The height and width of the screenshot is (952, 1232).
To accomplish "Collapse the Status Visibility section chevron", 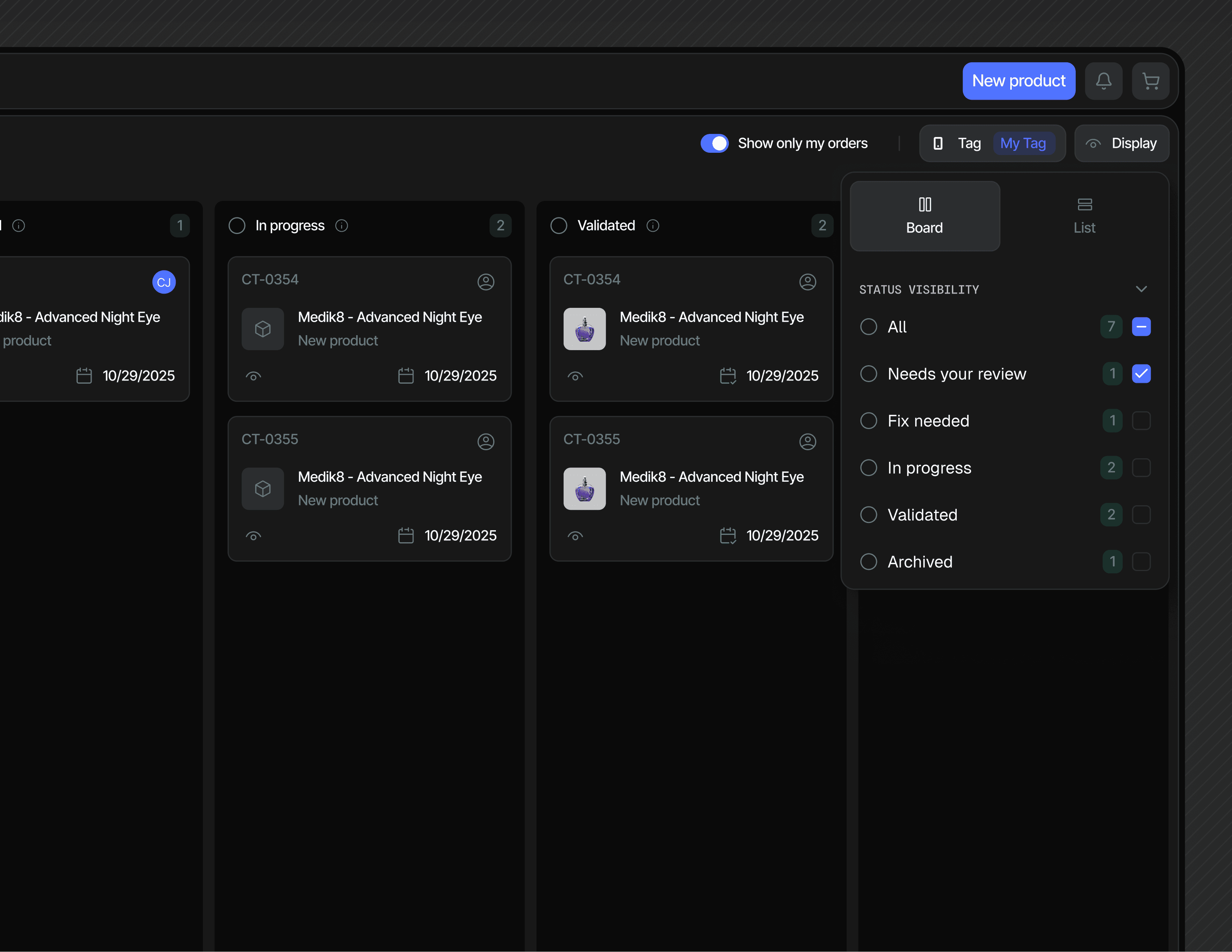I will 1141,289.
